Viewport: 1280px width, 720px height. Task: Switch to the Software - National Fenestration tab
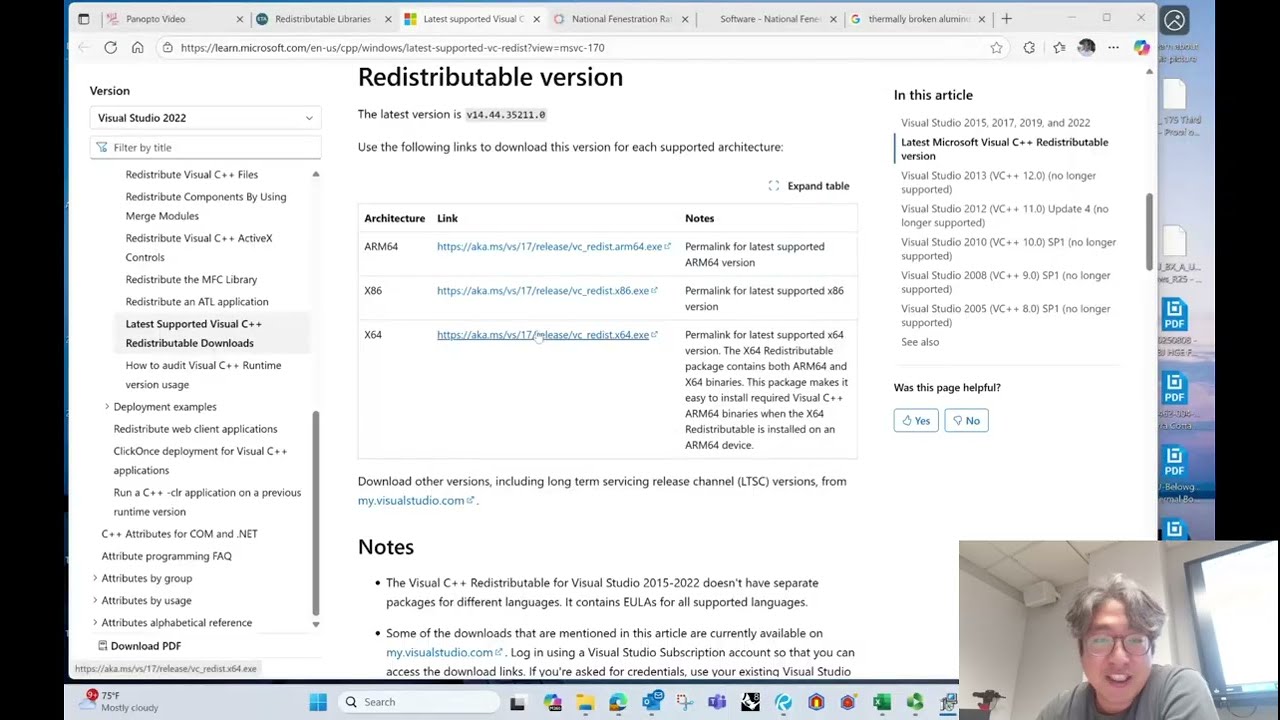pyautogui.click(x=770, y=19)
